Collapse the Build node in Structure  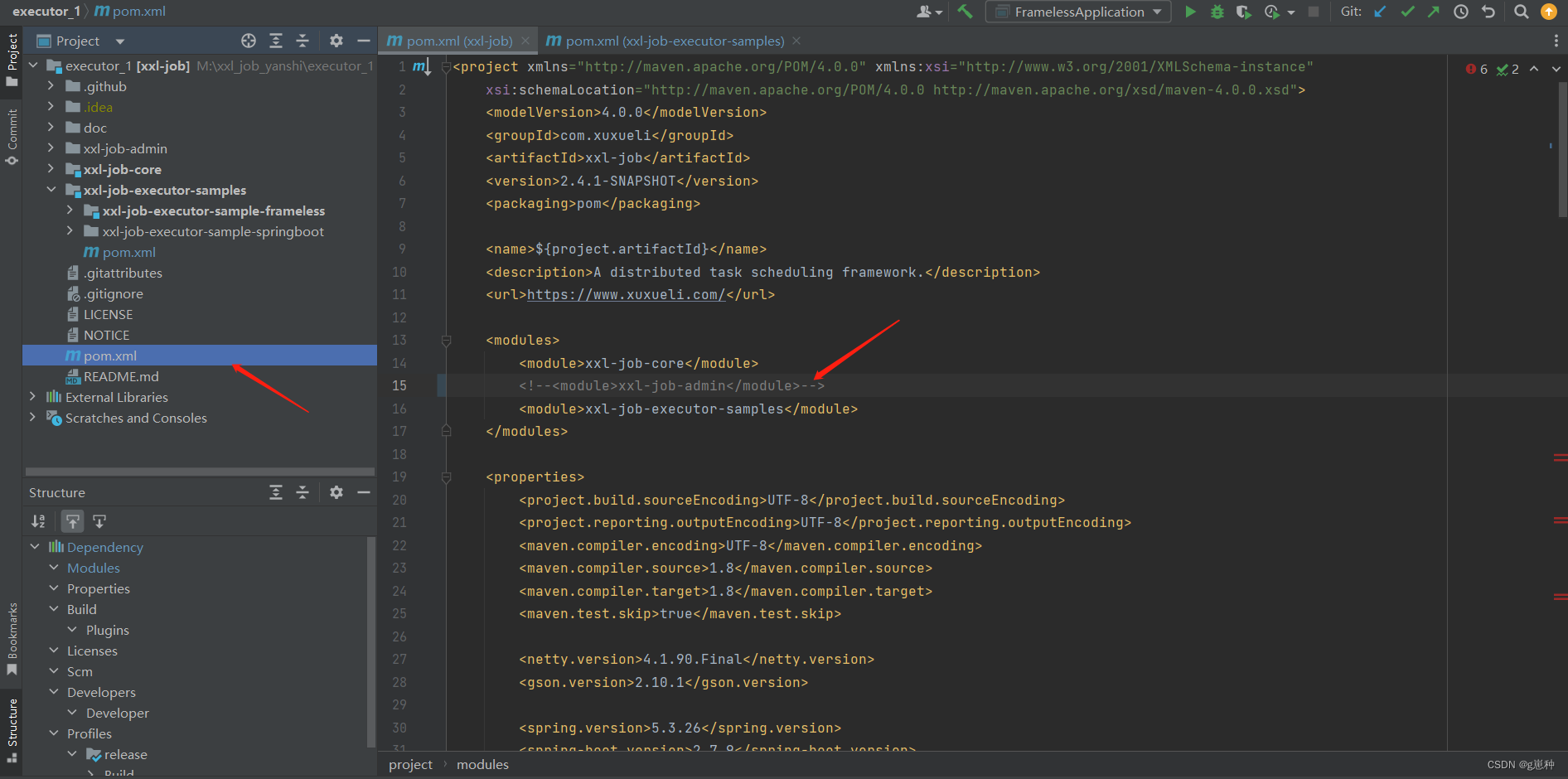click(x=54, y=609)
